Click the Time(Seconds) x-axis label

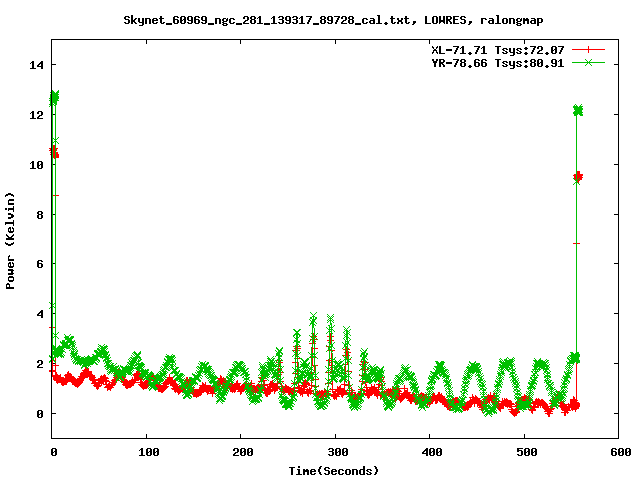(x=333, y=470)
